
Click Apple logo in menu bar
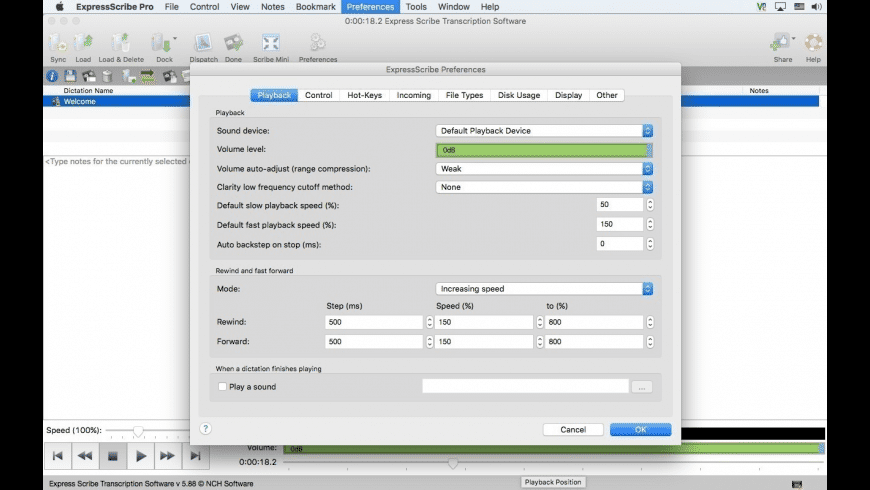point(59,7)
